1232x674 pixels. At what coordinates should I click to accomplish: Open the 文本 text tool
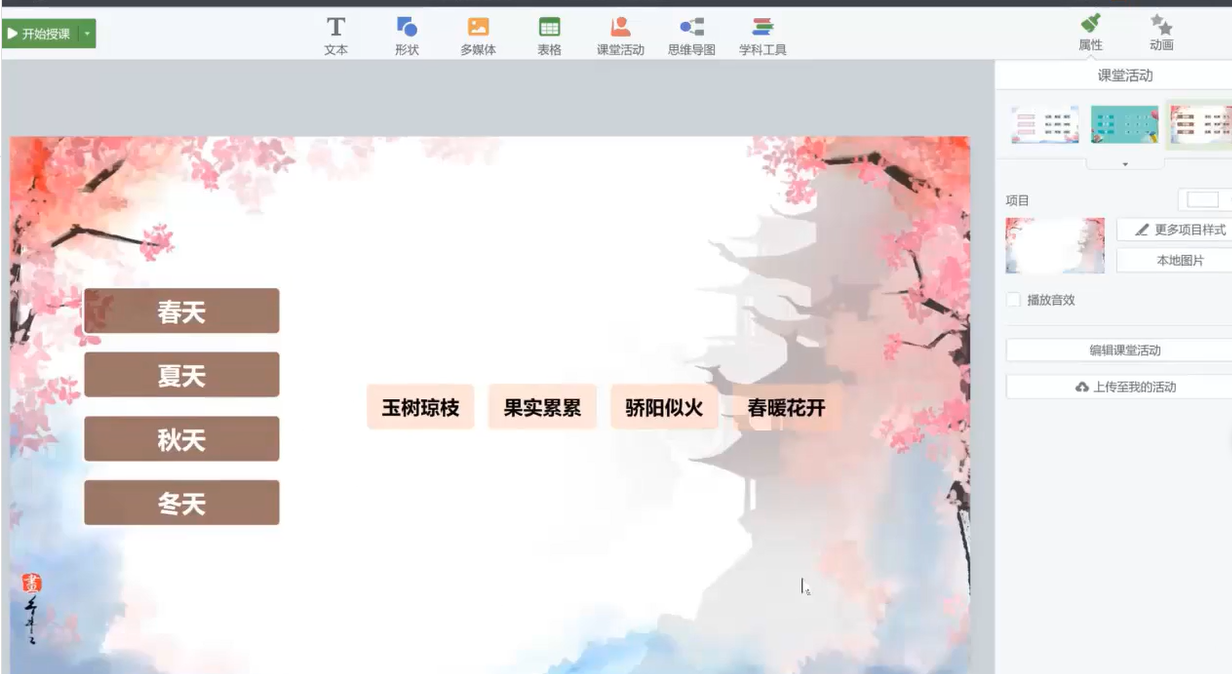pyautogui.click(x=336, y=35)
